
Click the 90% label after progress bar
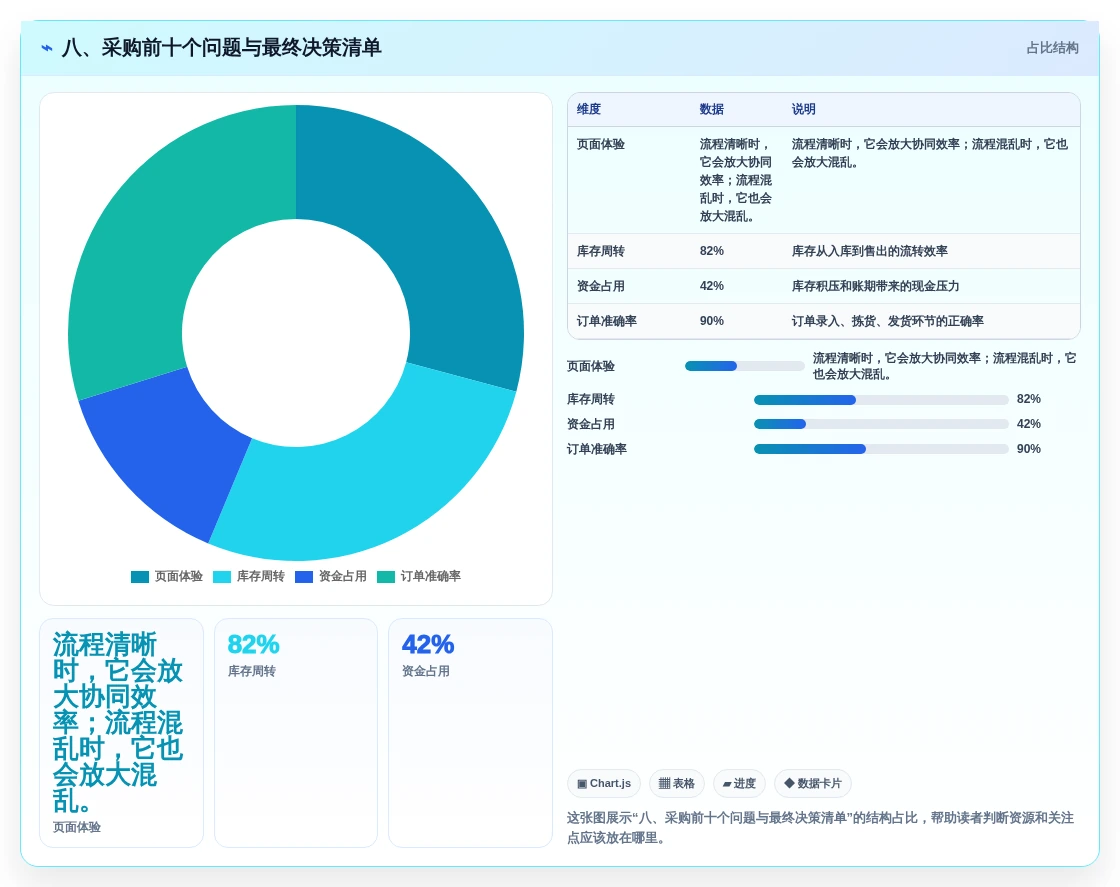tap(1029, 449)
